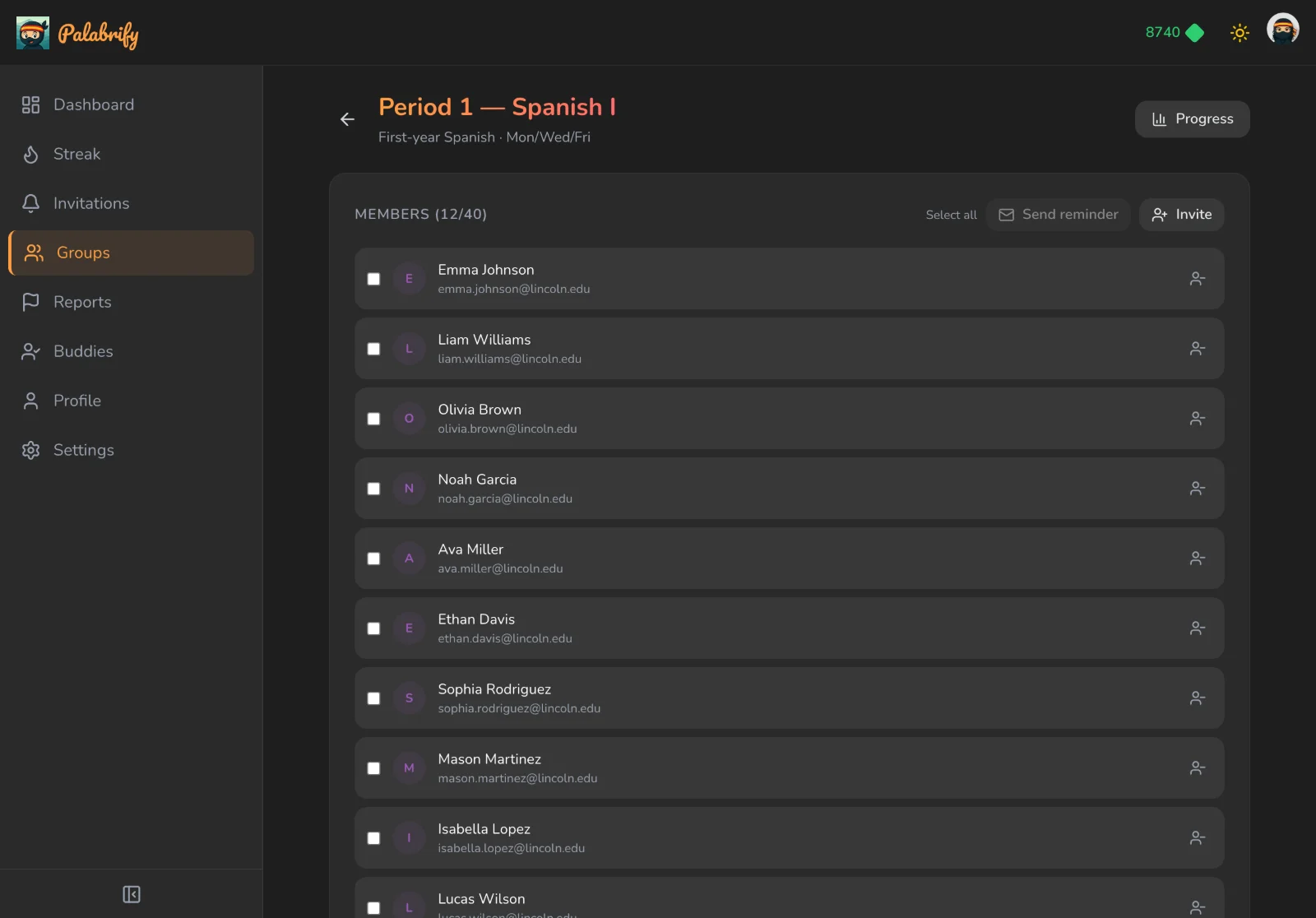Click the name Lucas Wilson
Image resolution: width=1316 pixels, height=918 pixels.
pyautogui.click(x=481, y=899)
